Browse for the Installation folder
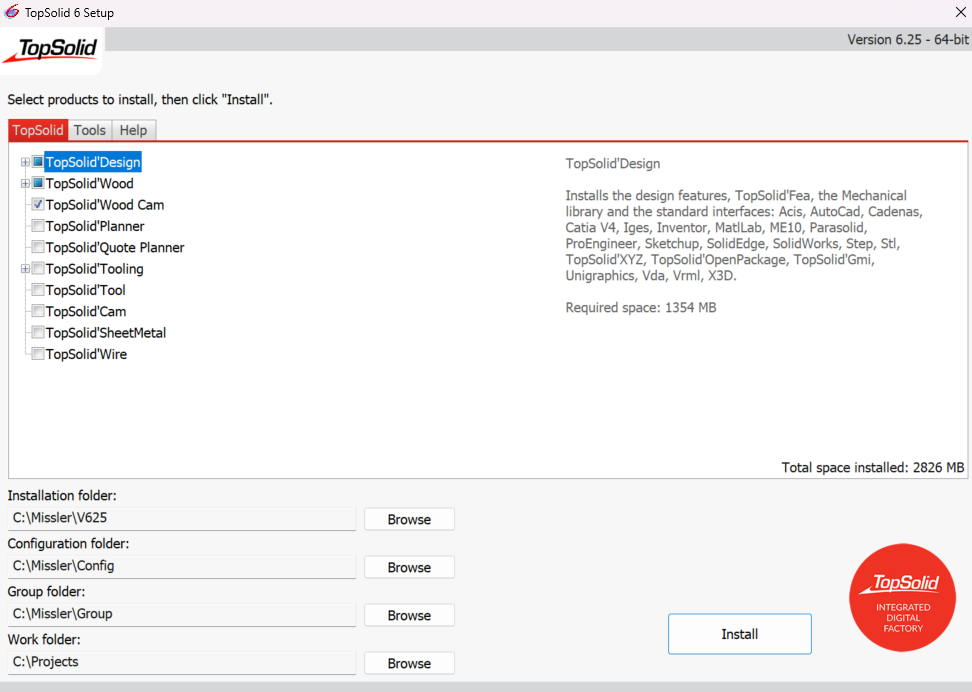Screen dimensions: 972x692 coord(409,519)
